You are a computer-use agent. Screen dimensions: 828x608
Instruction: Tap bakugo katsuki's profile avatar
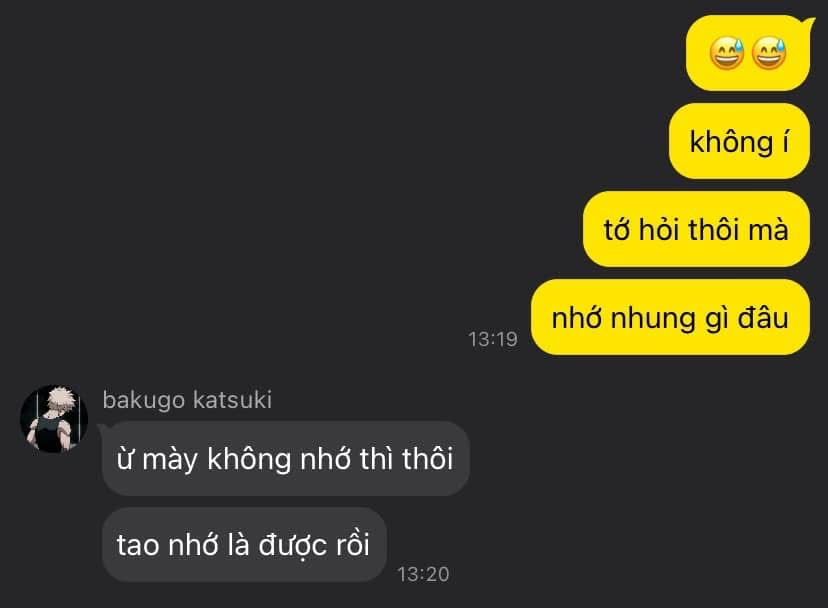[x=54, y=418]
